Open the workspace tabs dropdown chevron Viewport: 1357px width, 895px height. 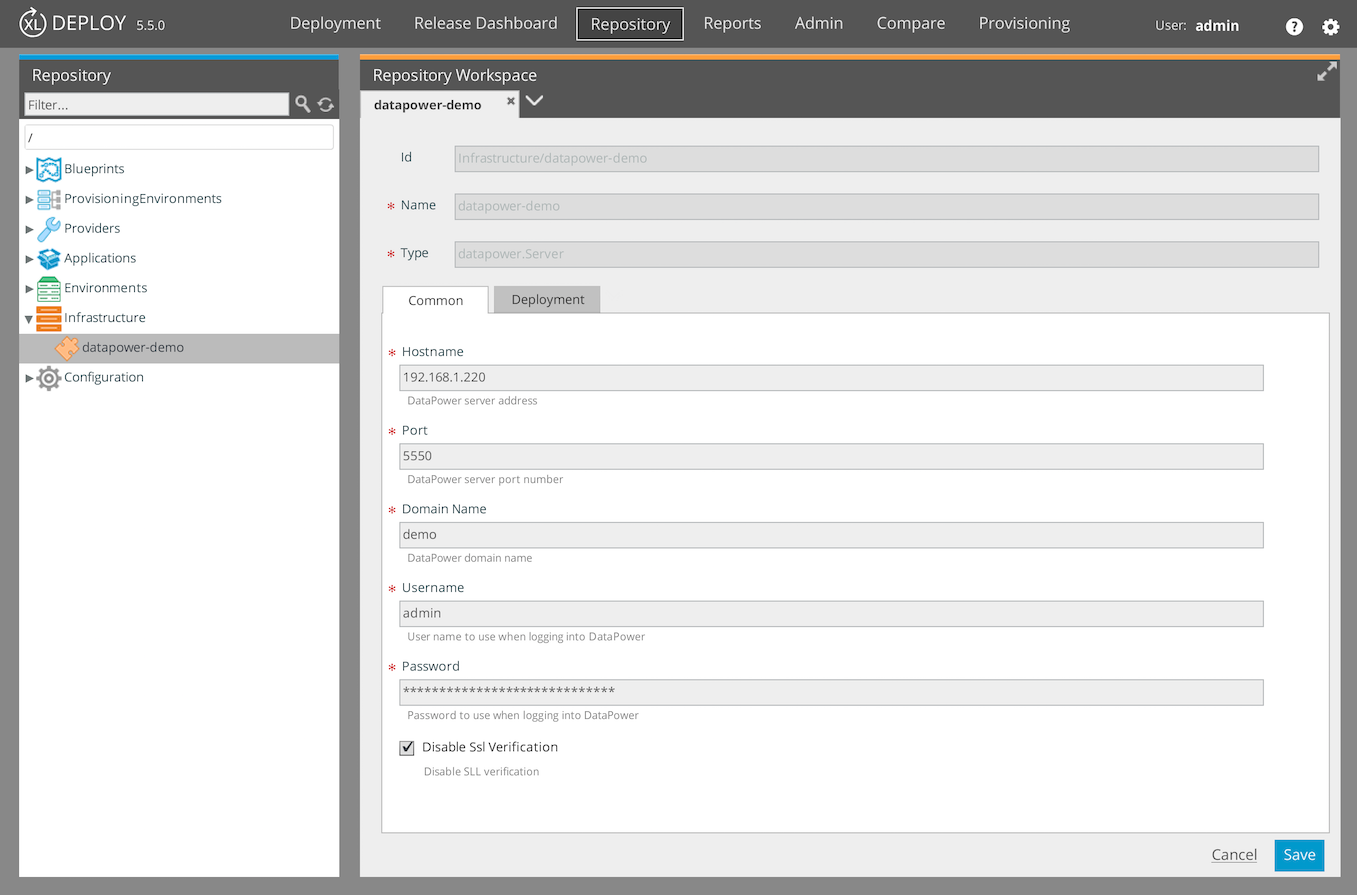point(535,100)
